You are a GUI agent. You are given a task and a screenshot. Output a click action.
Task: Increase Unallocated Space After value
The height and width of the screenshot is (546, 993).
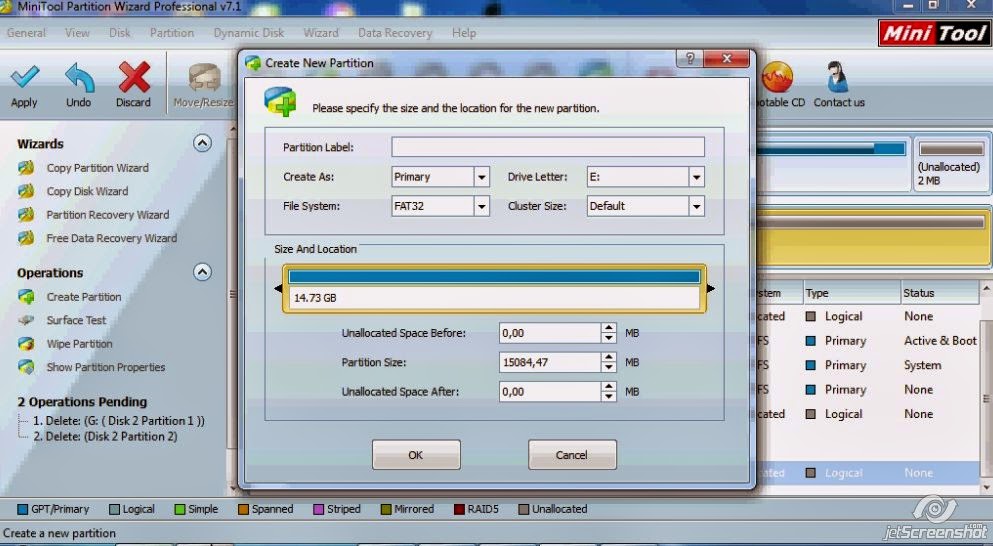coord(609,386)
